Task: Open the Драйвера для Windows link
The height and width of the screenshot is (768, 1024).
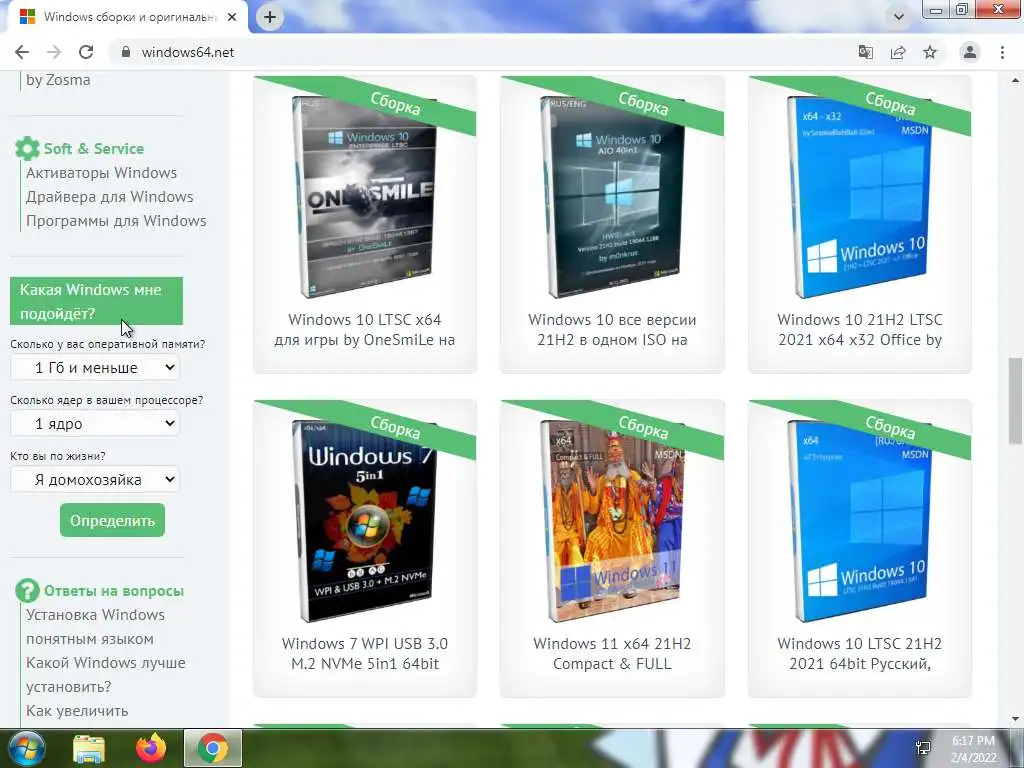Action: (x=110, y=197)
